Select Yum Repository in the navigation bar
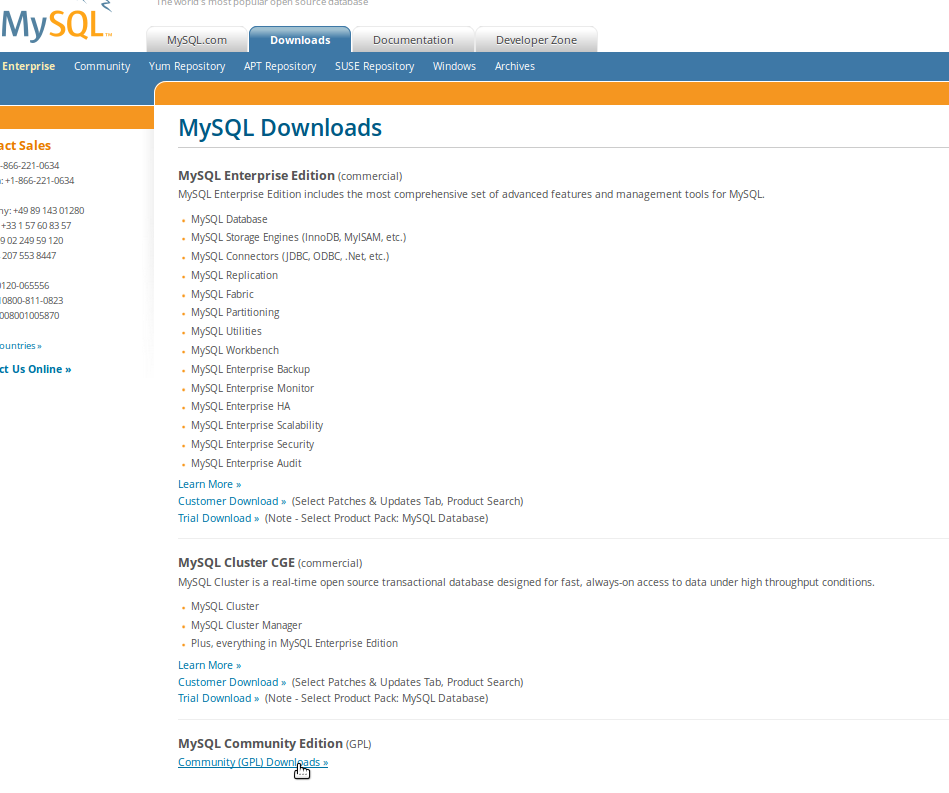This screenshot has width=949, height=793. pyautogui.click(x=186, y=66)
